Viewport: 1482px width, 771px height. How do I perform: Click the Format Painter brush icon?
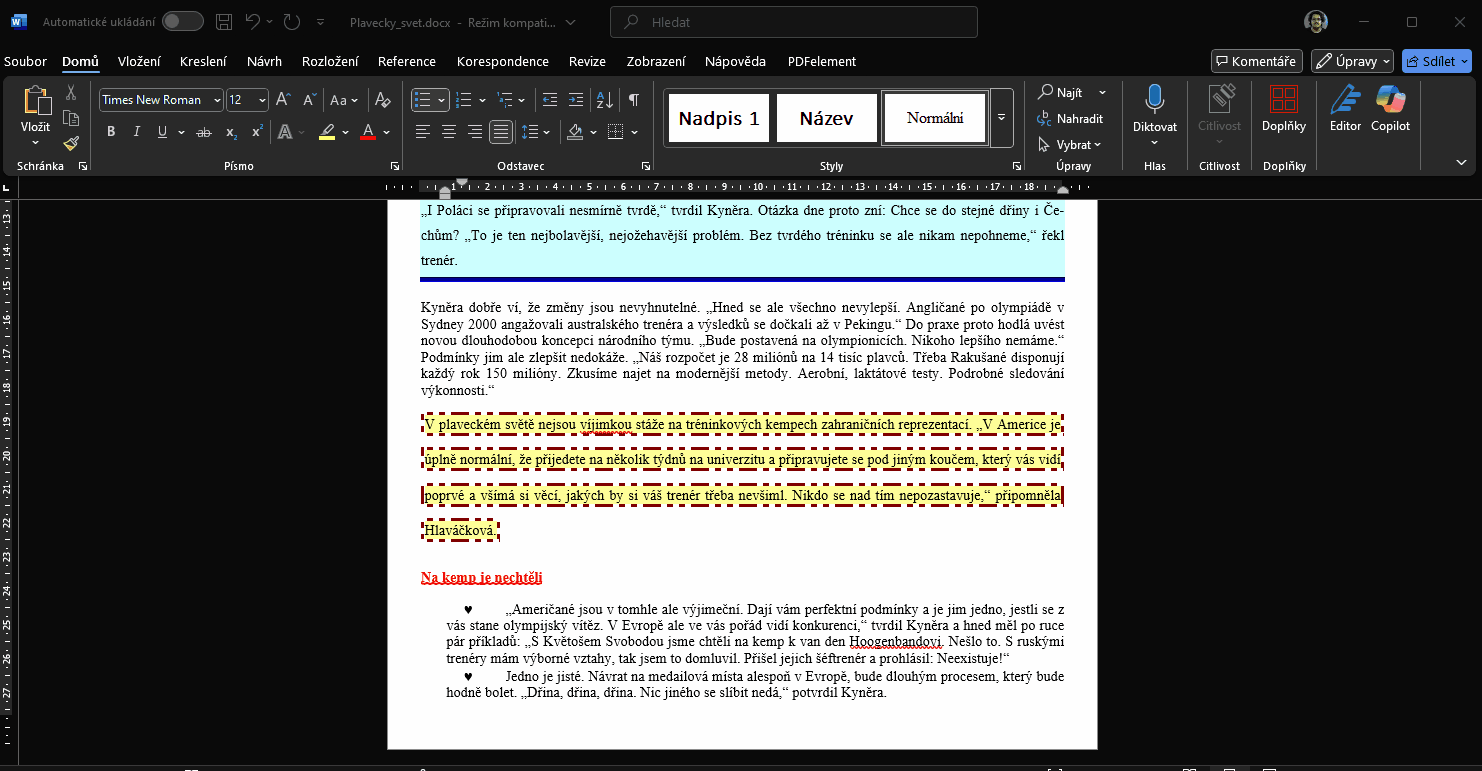pyautogui.click(x=71, y=143)
